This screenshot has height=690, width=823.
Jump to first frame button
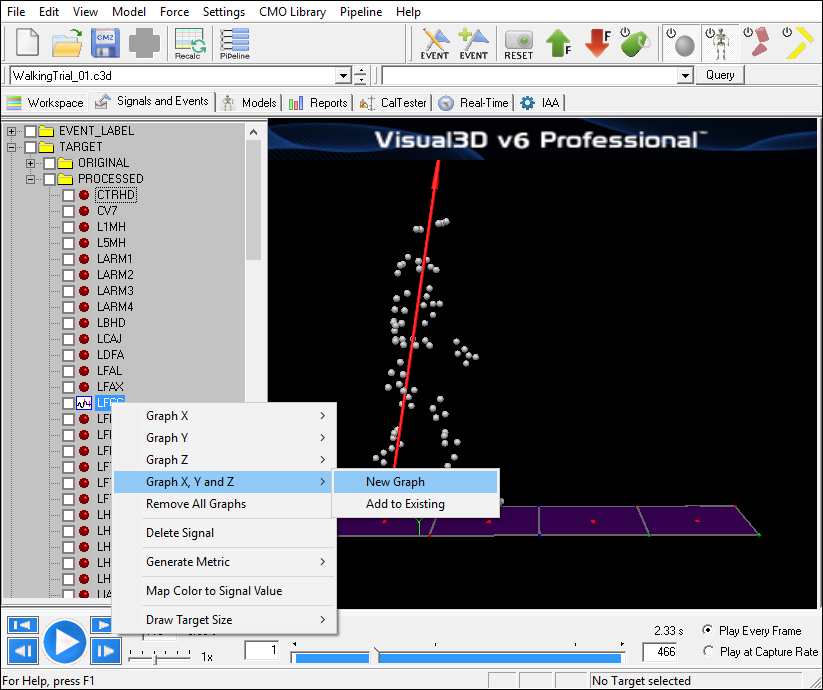23,625
